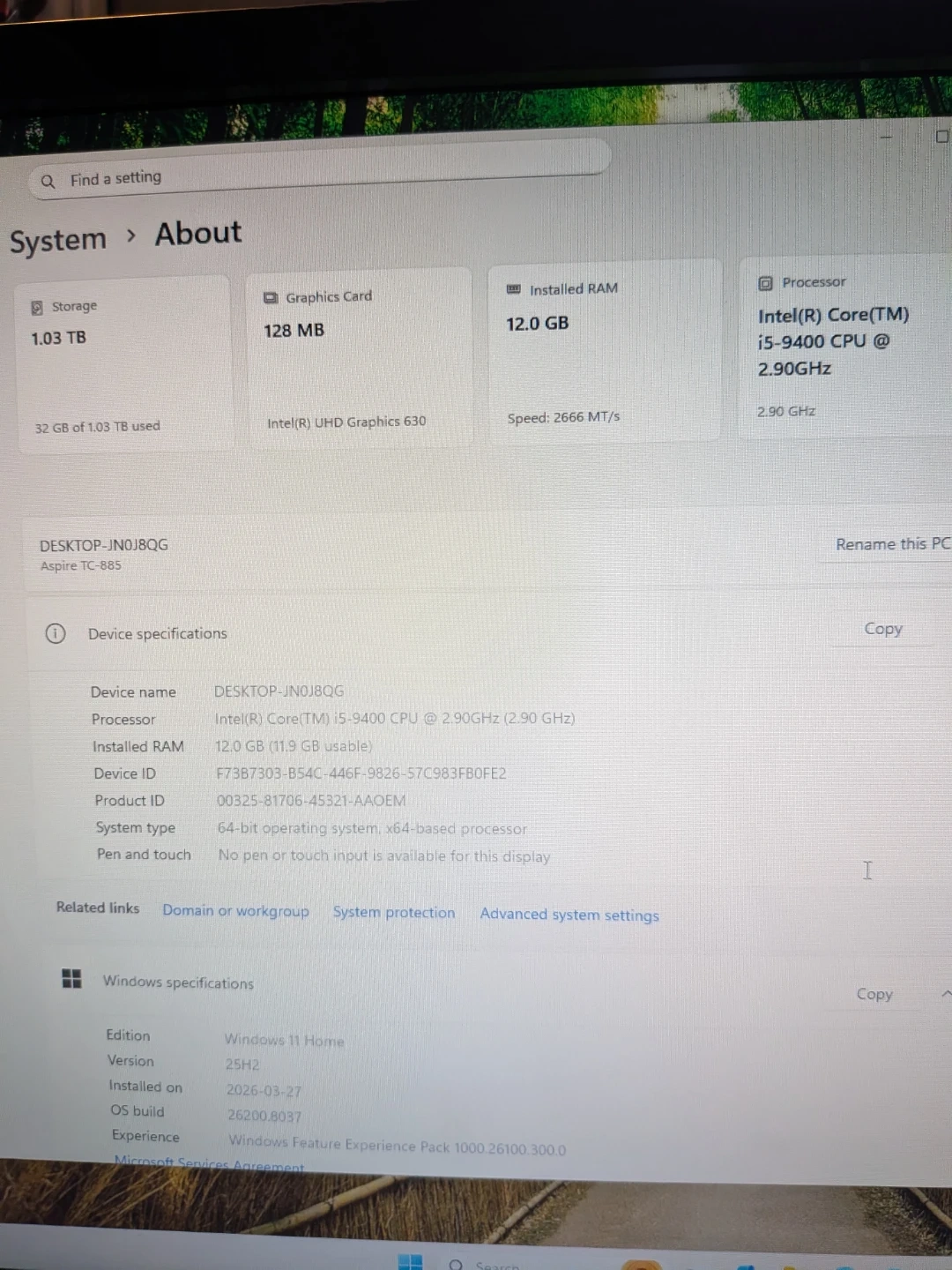Copy the Device specifications
This screenshot has height=1270, width=952.
pyautogui.click(x=882, y=629)
